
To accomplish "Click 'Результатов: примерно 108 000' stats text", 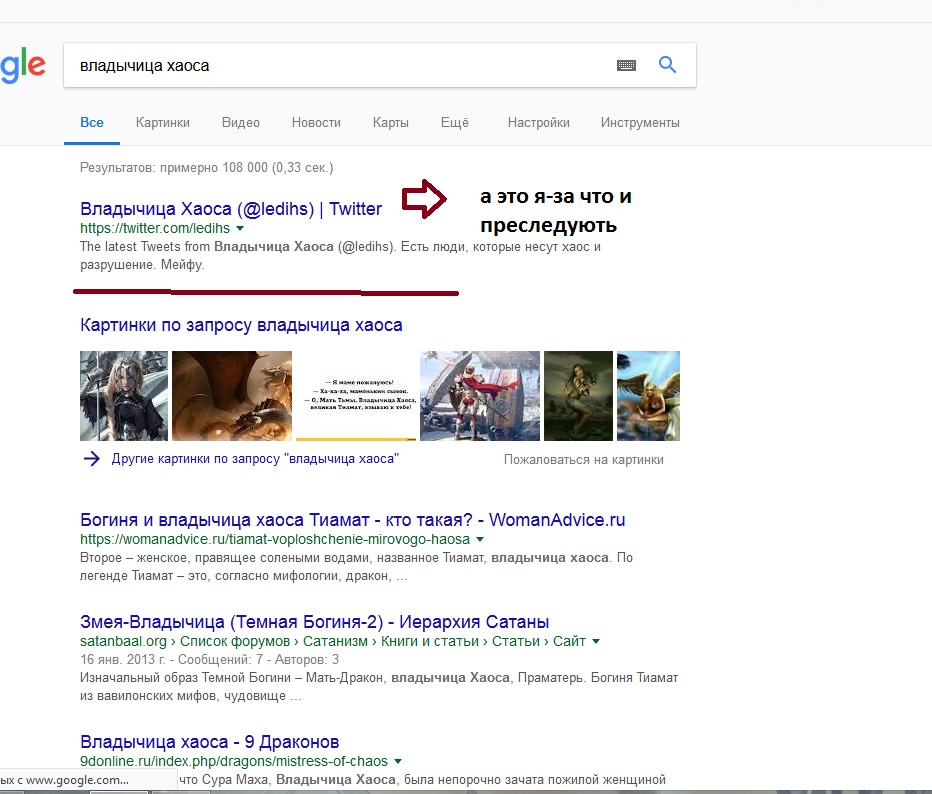I will pyautogui.click(x=207, y=168).
